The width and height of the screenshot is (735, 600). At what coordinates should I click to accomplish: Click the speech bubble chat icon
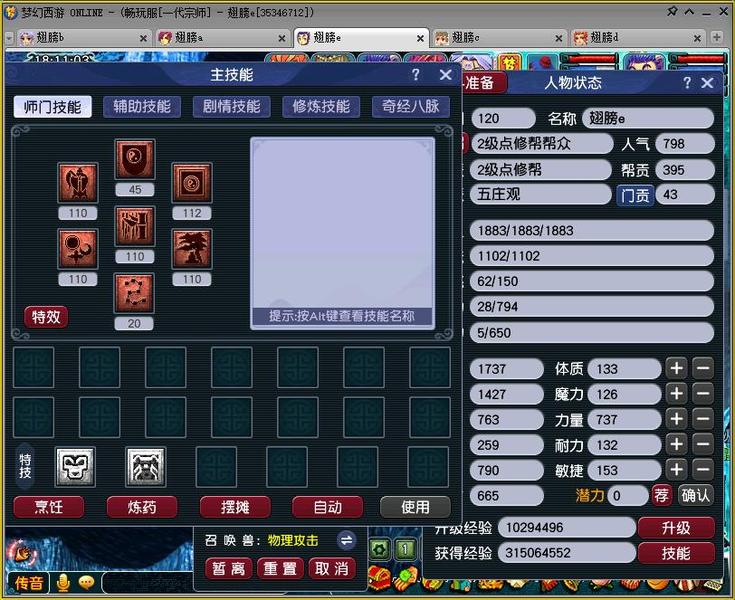86,582
